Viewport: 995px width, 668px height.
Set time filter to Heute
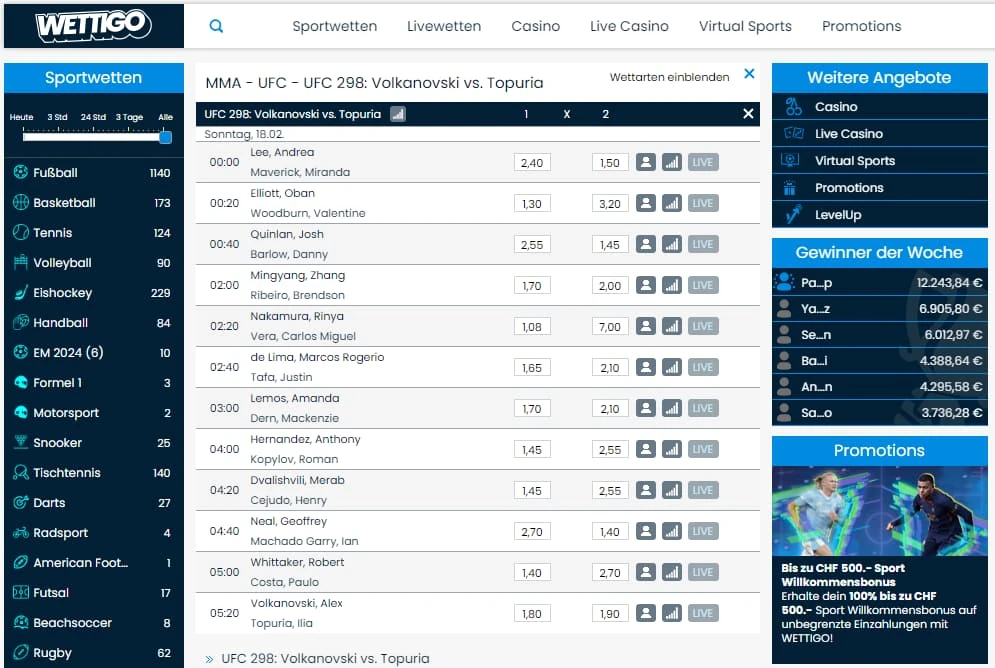pos(22,117)
